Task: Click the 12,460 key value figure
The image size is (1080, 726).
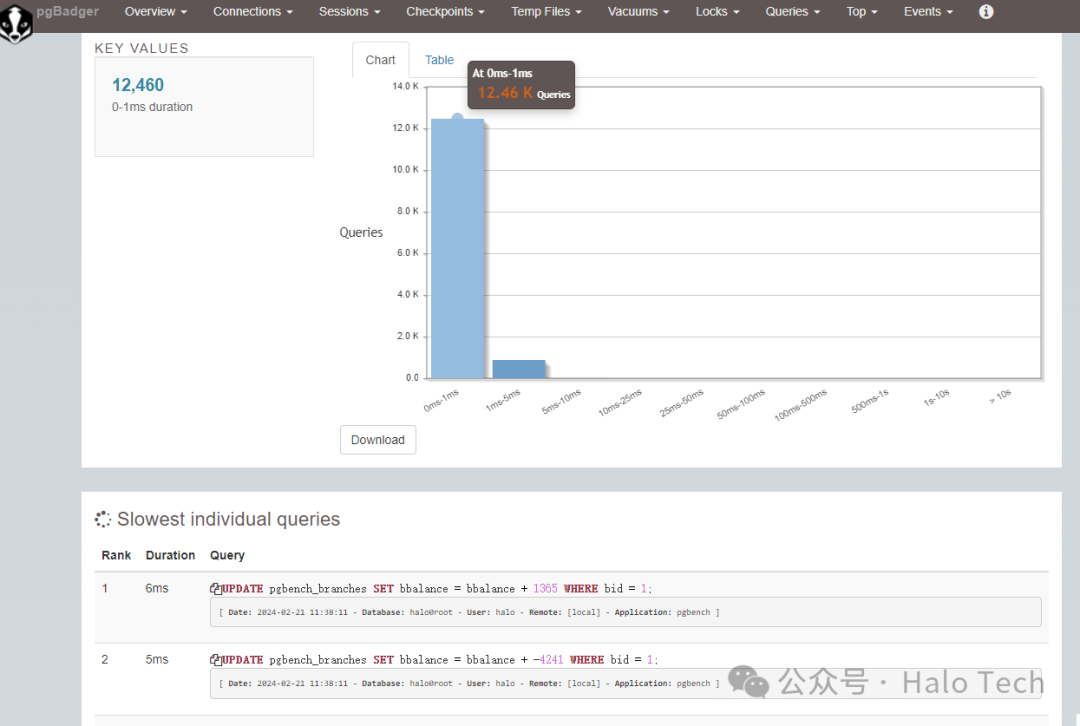Action: (138, 85)
